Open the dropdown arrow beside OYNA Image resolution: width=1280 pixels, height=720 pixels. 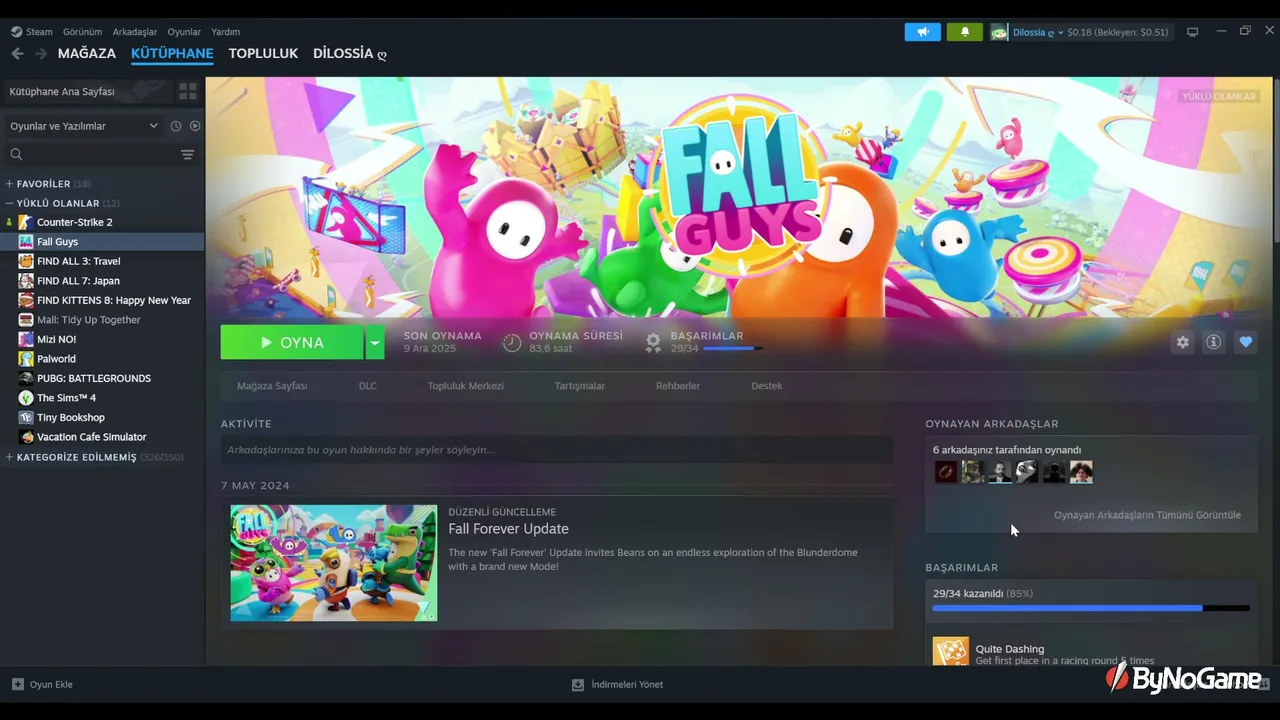[374, 342]
